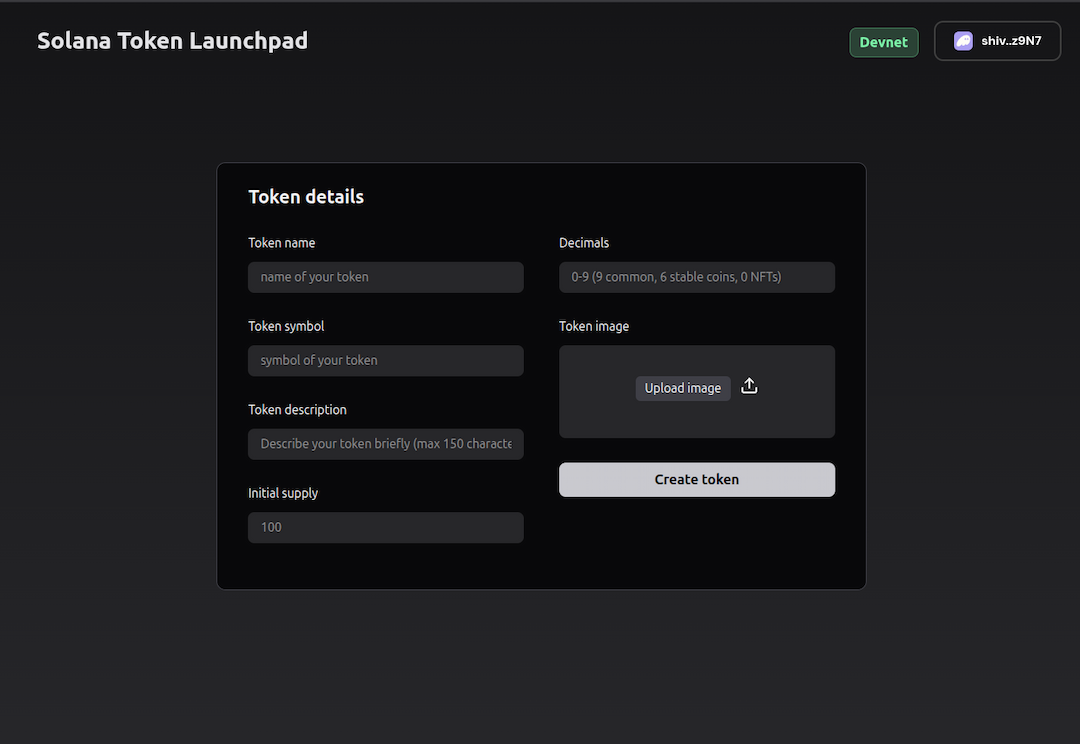Click the Phantom wallet ghost icon
The height and width of the screenshot is (744, 1080).
pyautogui.click(x=963, y=40)
